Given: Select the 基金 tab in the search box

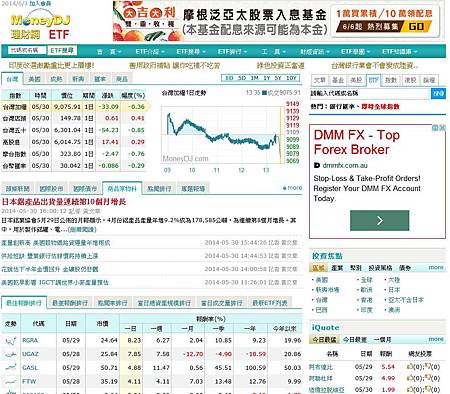Looking at the screenshot, I should [338, 80].
